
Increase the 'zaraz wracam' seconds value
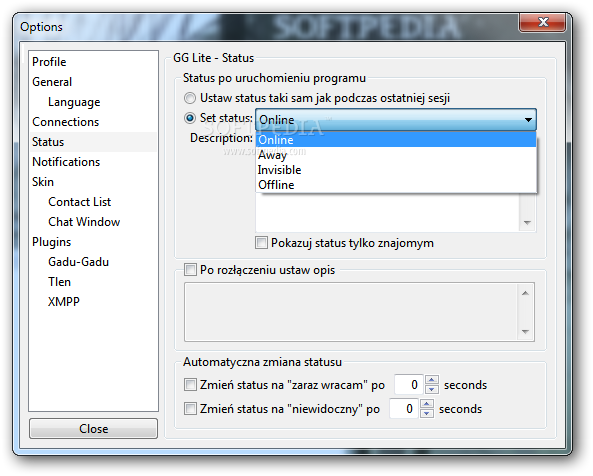pyautogui.click(x=432, y=380)
